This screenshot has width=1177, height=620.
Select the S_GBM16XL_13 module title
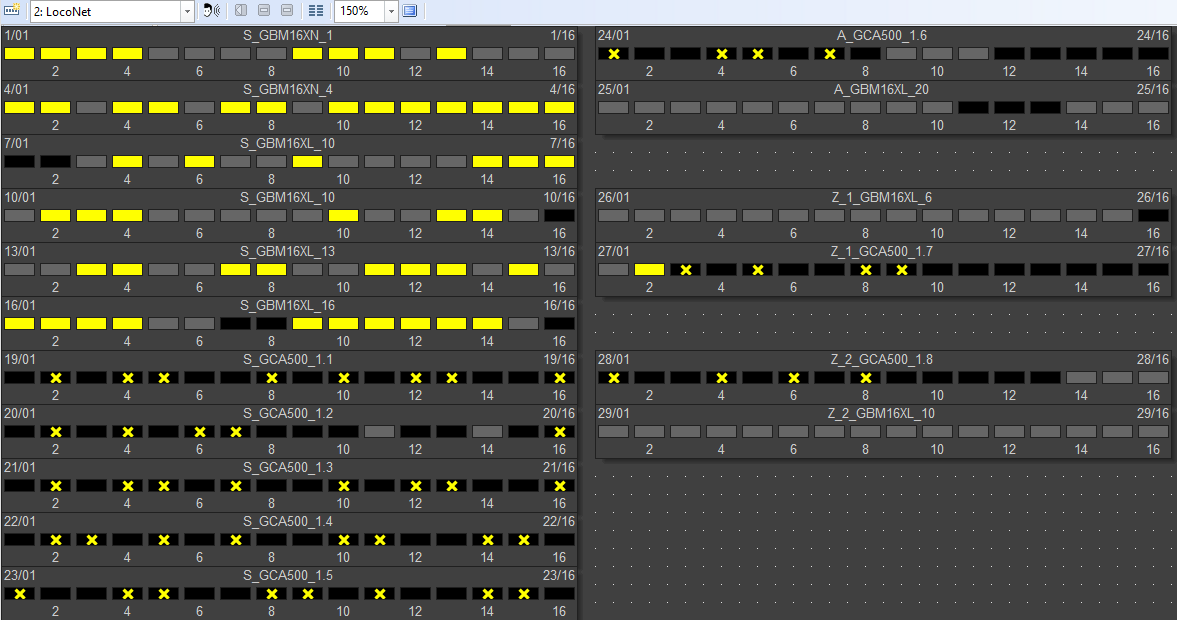pyautogui.click(x=287, y=252)
